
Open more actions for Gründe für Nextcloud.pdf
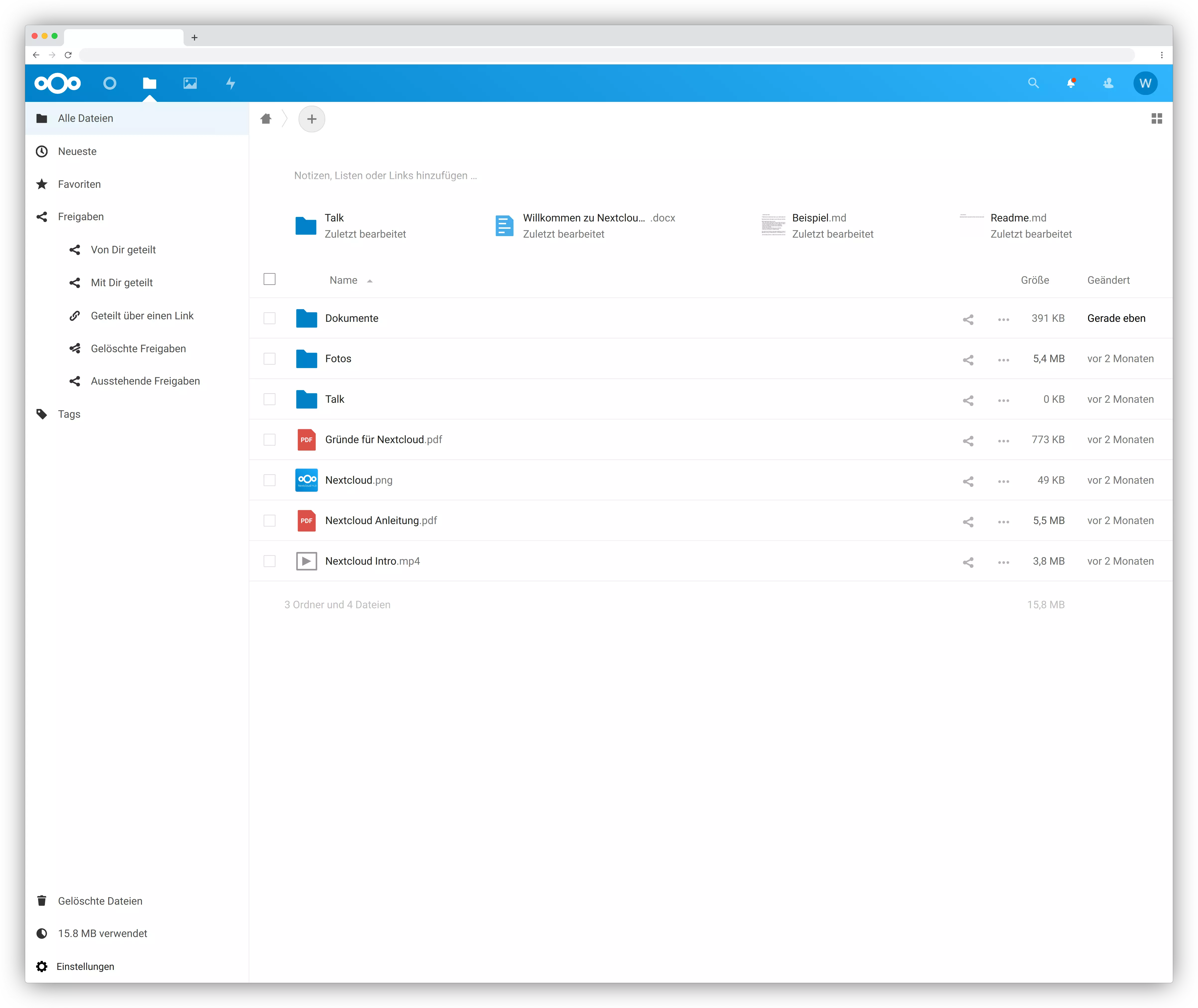(1003, 441)
